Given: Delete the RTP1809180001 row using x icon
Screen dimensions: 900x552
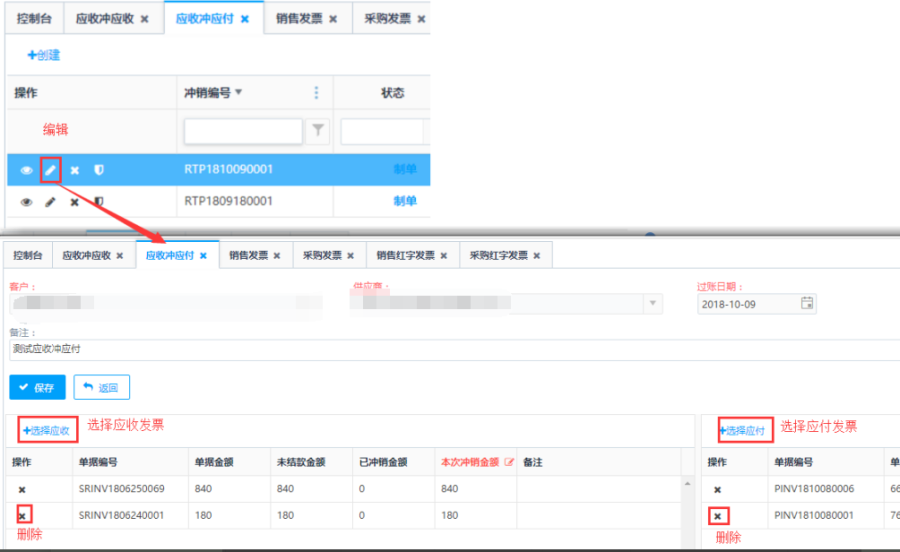Looking at the screenshot, I should (x=74, y=202).
